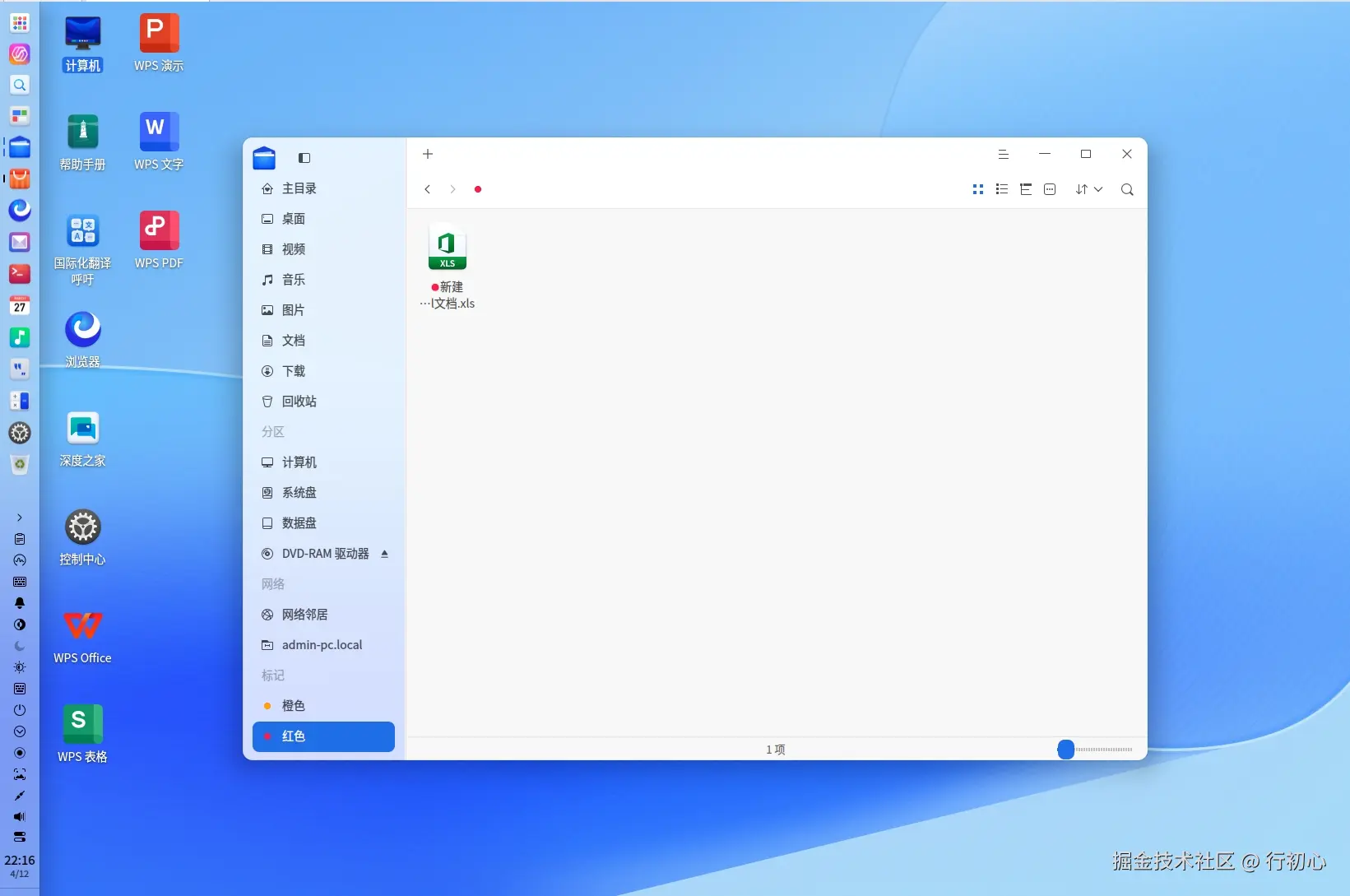Open 网络邻居 in sidebar
The image size is (1350, 896).
tap(323, 615)
